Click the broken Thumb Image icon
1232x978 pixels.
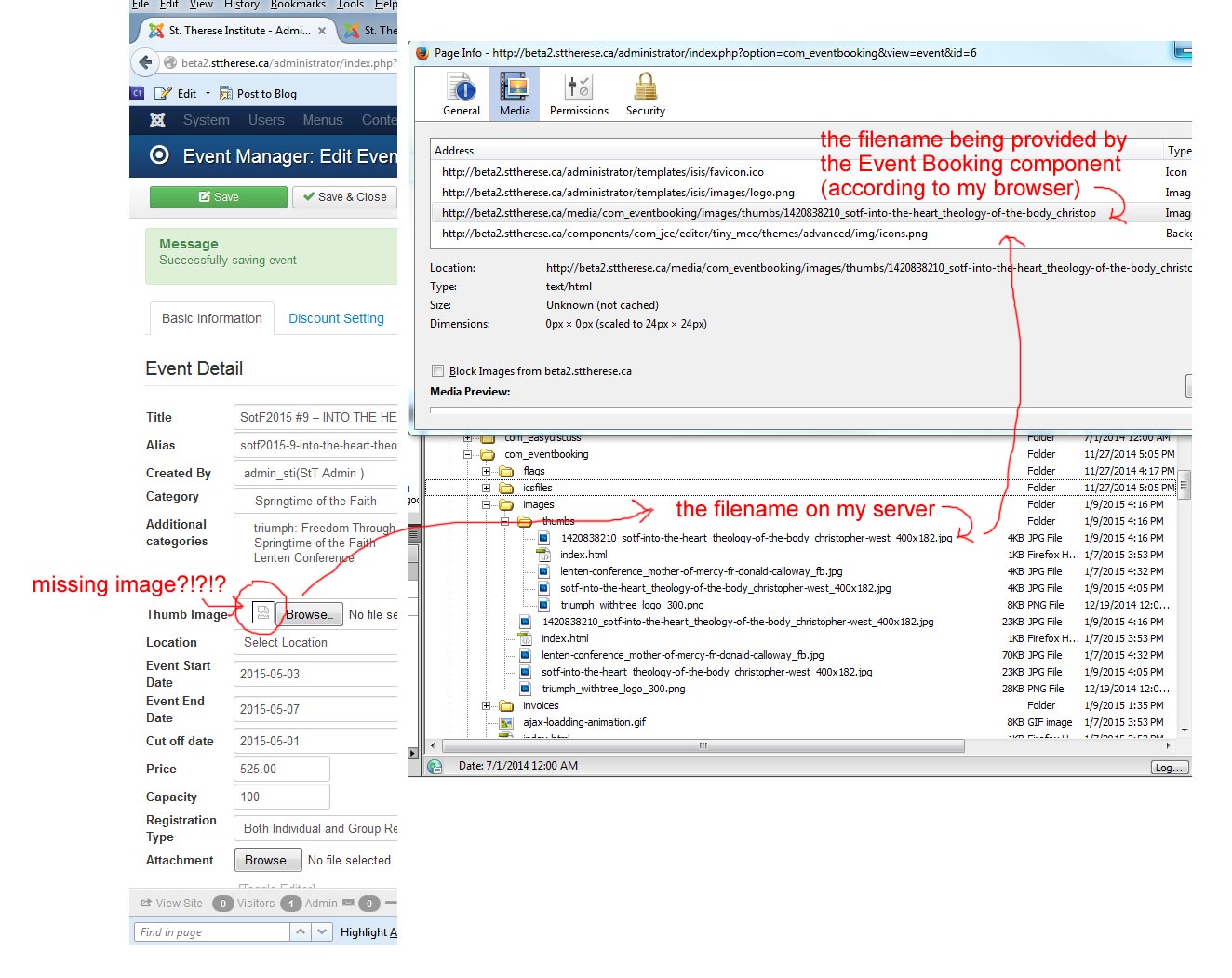tap(263, 612)
